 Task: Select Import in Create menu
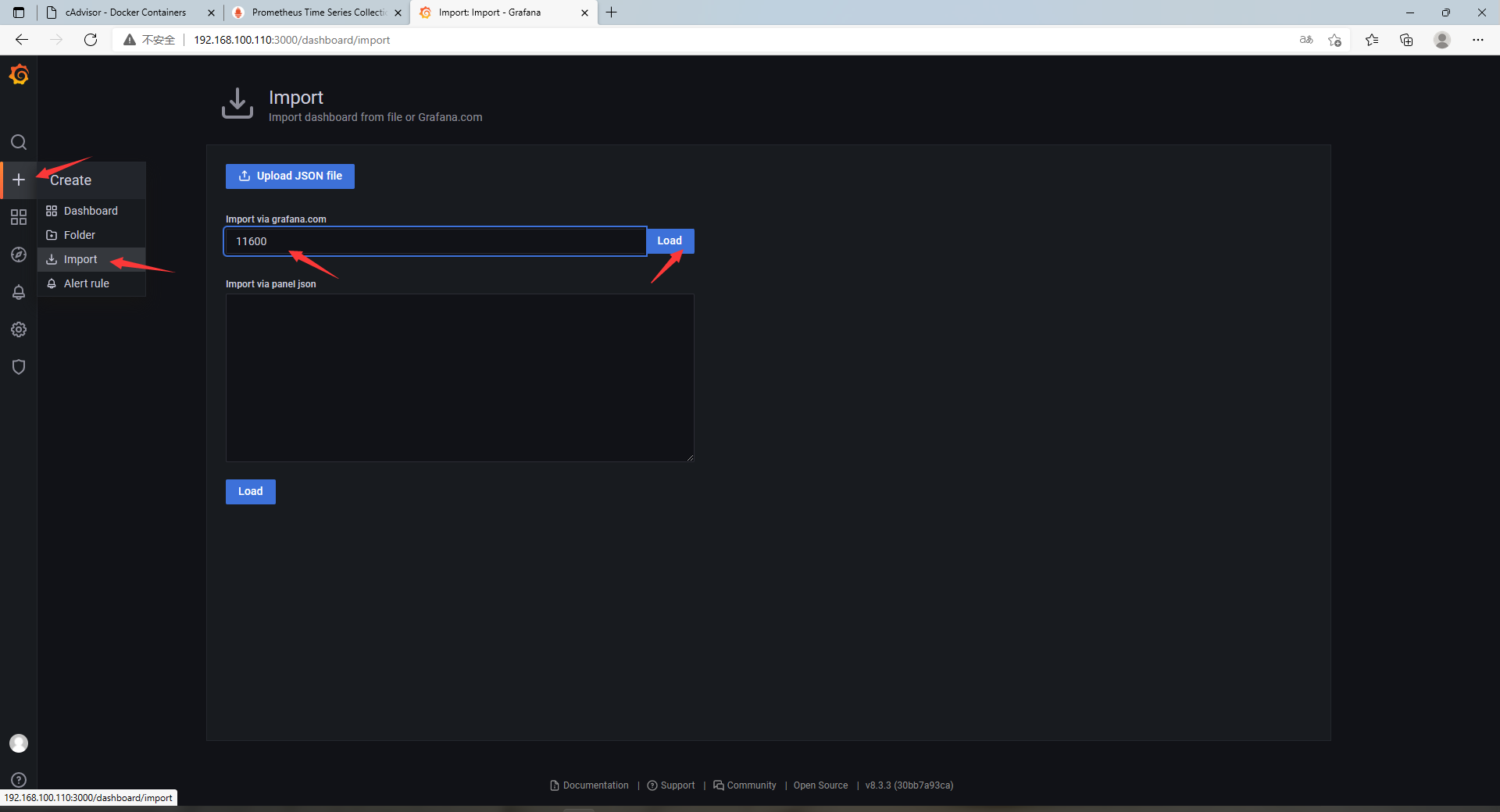(x=91, y=259)
